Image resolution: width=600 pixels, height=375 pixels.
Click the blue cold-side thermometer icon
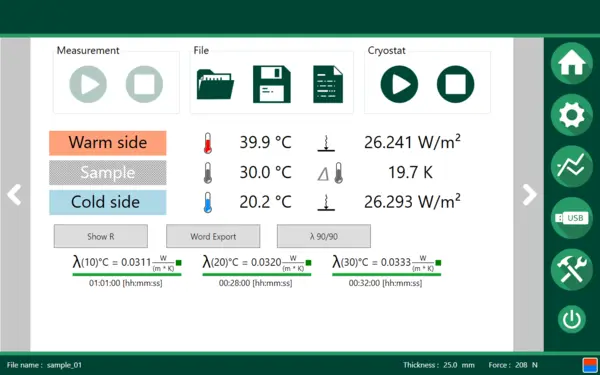tap(207, 202)
